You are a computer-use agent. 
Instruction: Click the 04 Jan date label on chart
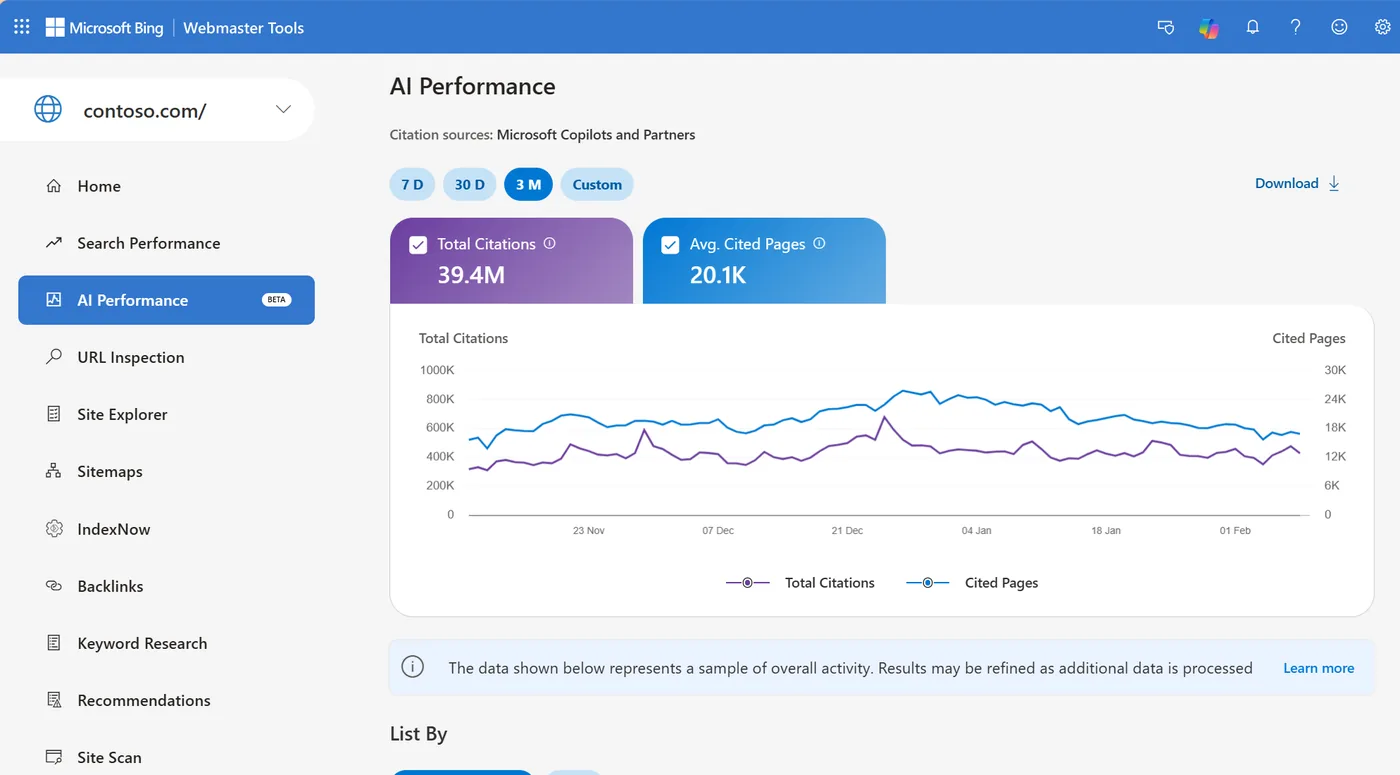click(x=976, y=531)
